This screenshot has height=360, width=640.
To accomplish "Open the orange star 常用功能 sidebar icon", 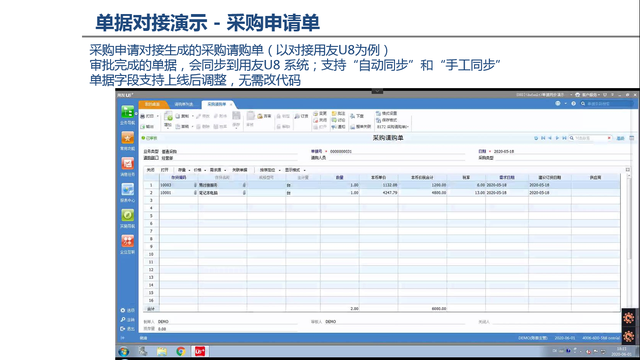I will click(127, 138).
